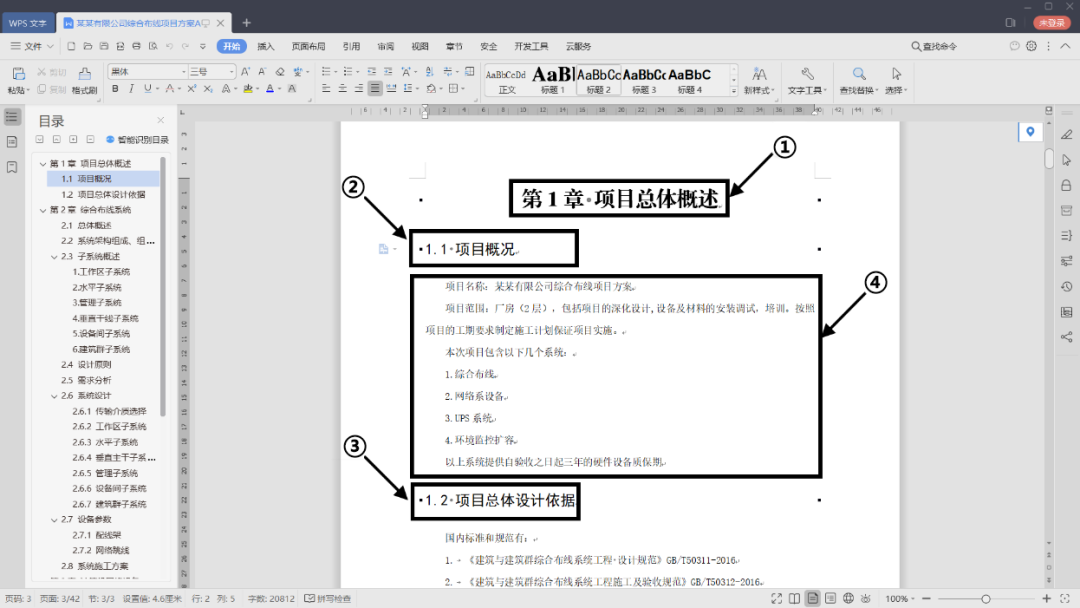Open the 引用 tab
Image resolution: width=1080 pixels, height=608 pixels.
[351, 46]
